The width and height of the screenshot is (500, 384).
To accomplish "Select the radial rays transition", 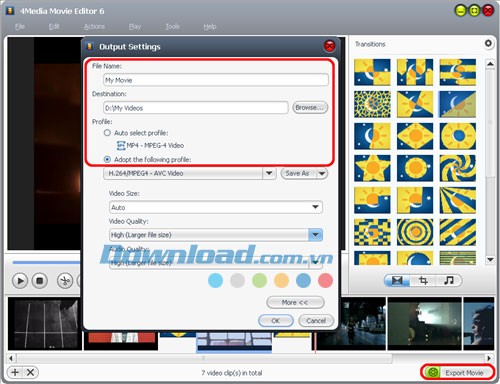I will pyautogui.click(x=458, y=200).
